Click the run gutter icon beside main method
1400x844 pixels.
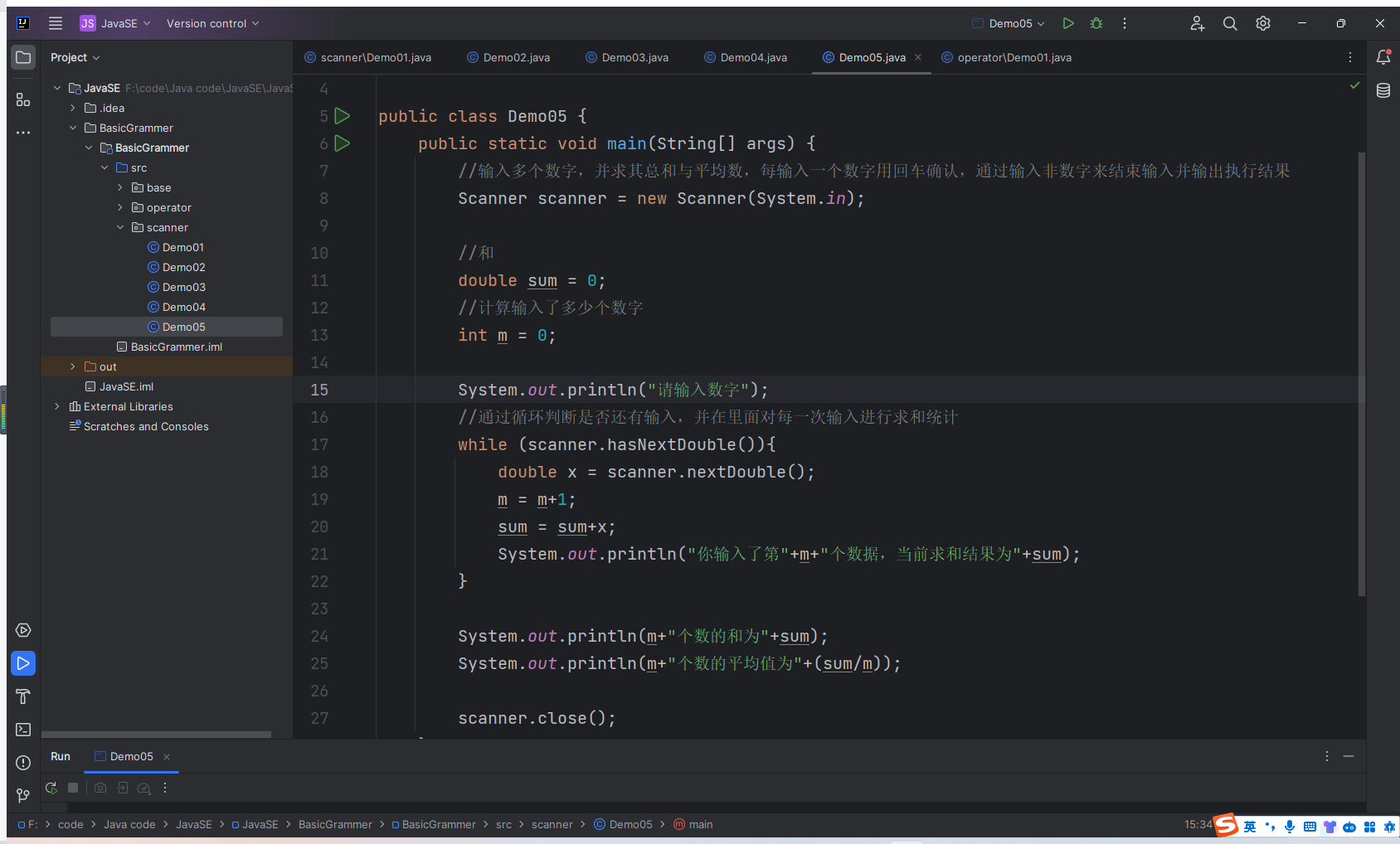342,143
